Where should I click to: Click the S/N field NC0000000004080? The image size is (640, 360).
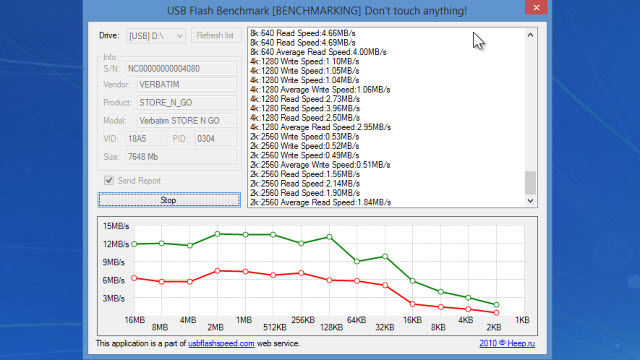point(181,69)
